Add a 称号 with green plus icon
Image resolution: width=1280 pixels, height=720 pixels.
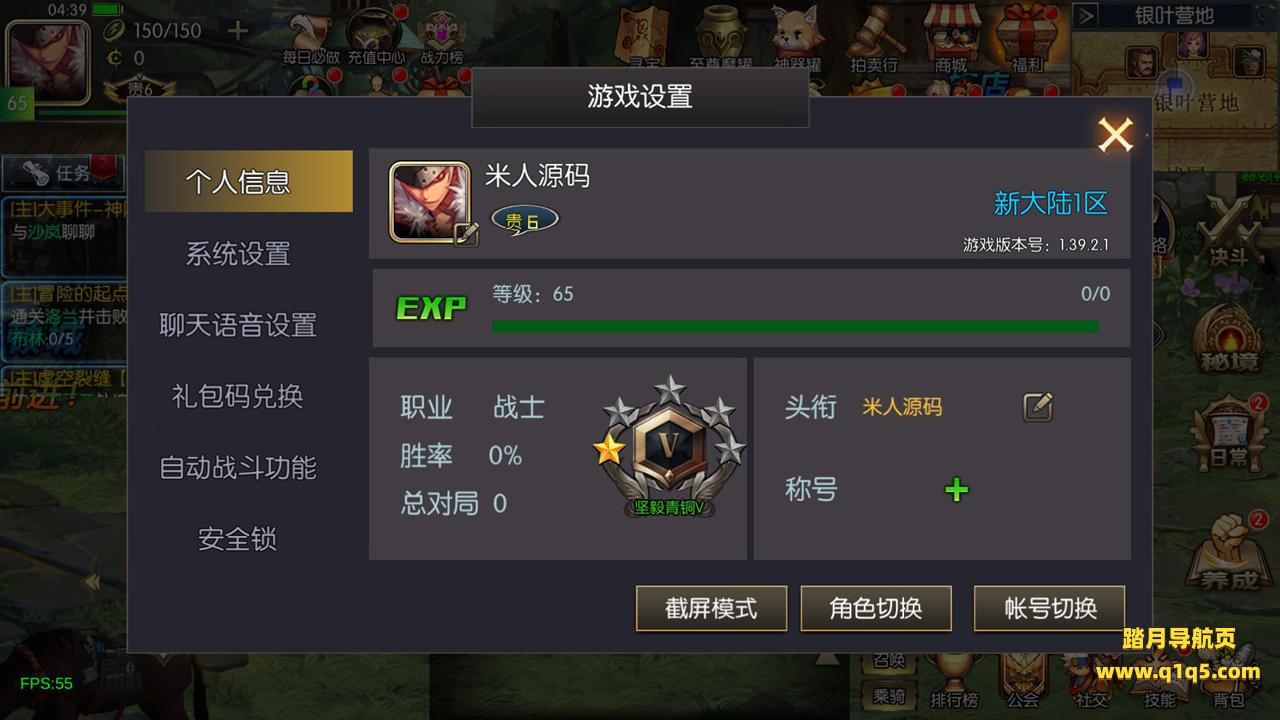click(x=957, y=490)
